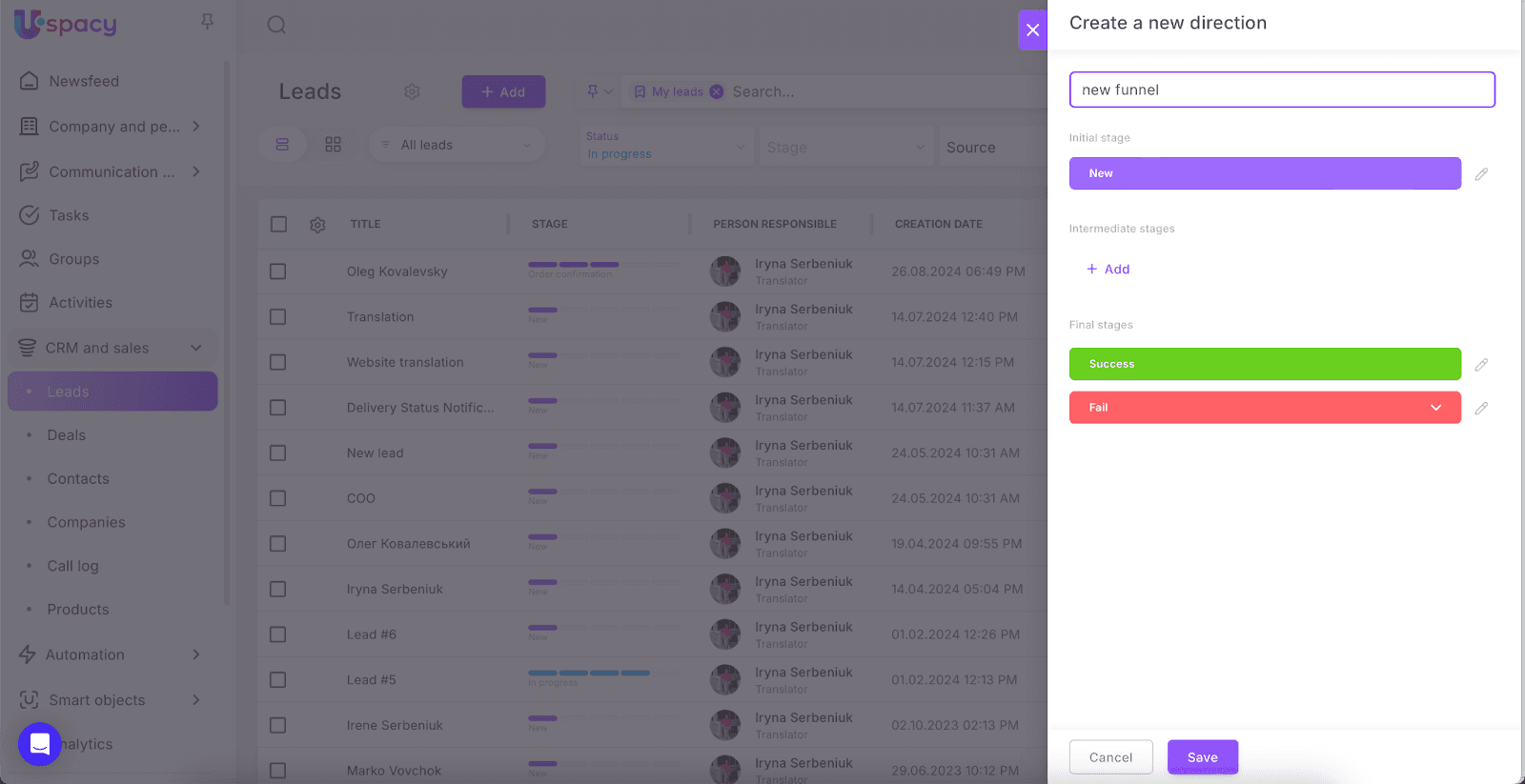The width and height of the screenshot is (1525, 784).
Task: Open Leads settings gear next to title
Action: click(412, 91)
